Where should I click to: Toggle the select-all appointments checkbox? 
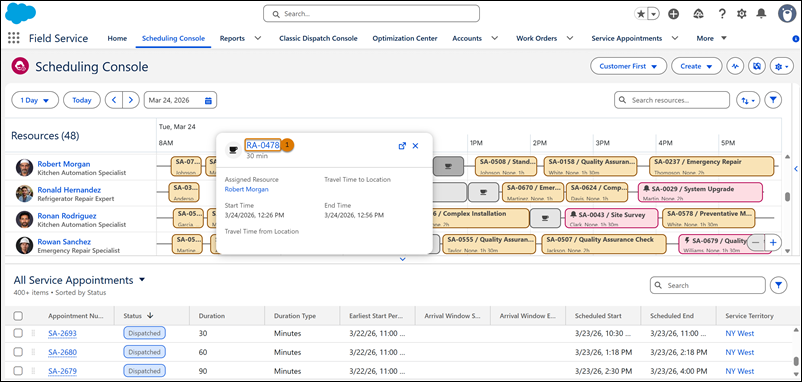click(18, 316)
